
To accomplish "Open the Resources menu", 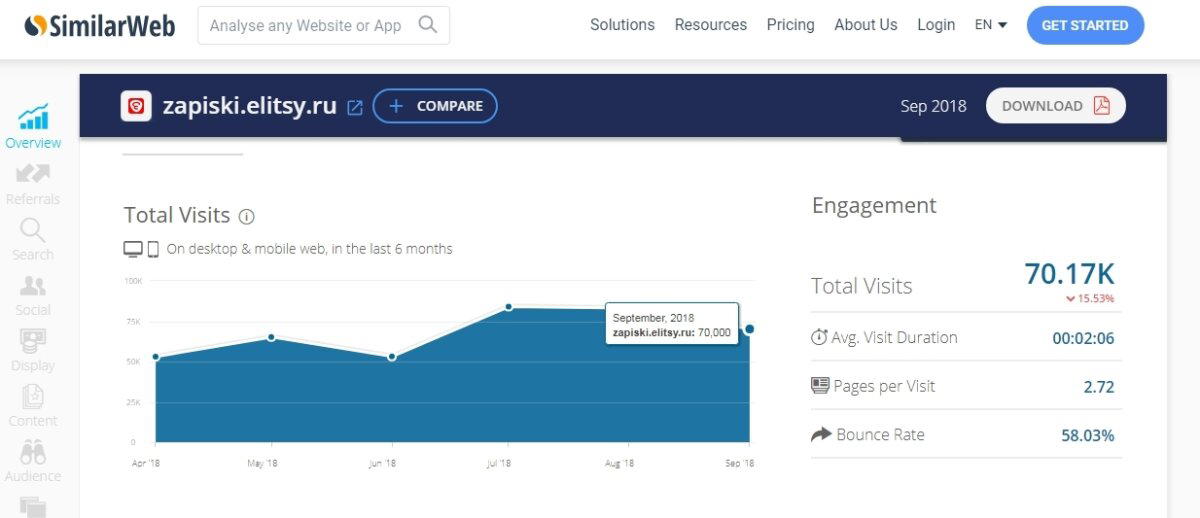I will 711,25.
